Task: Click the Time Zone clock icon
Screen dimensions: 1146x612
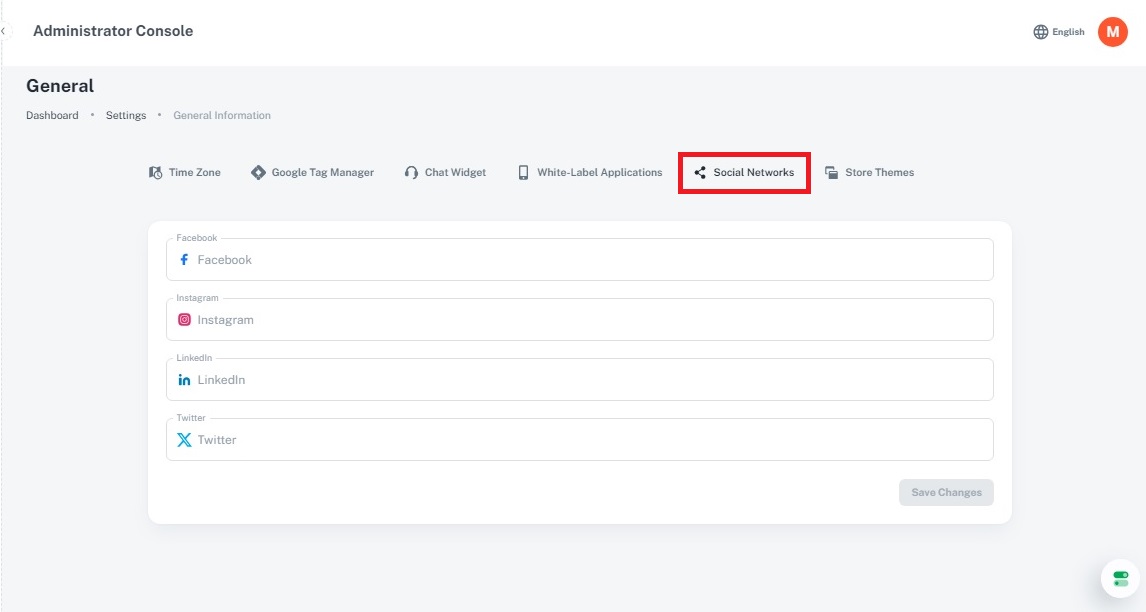Action: click(x=155, y=172)
